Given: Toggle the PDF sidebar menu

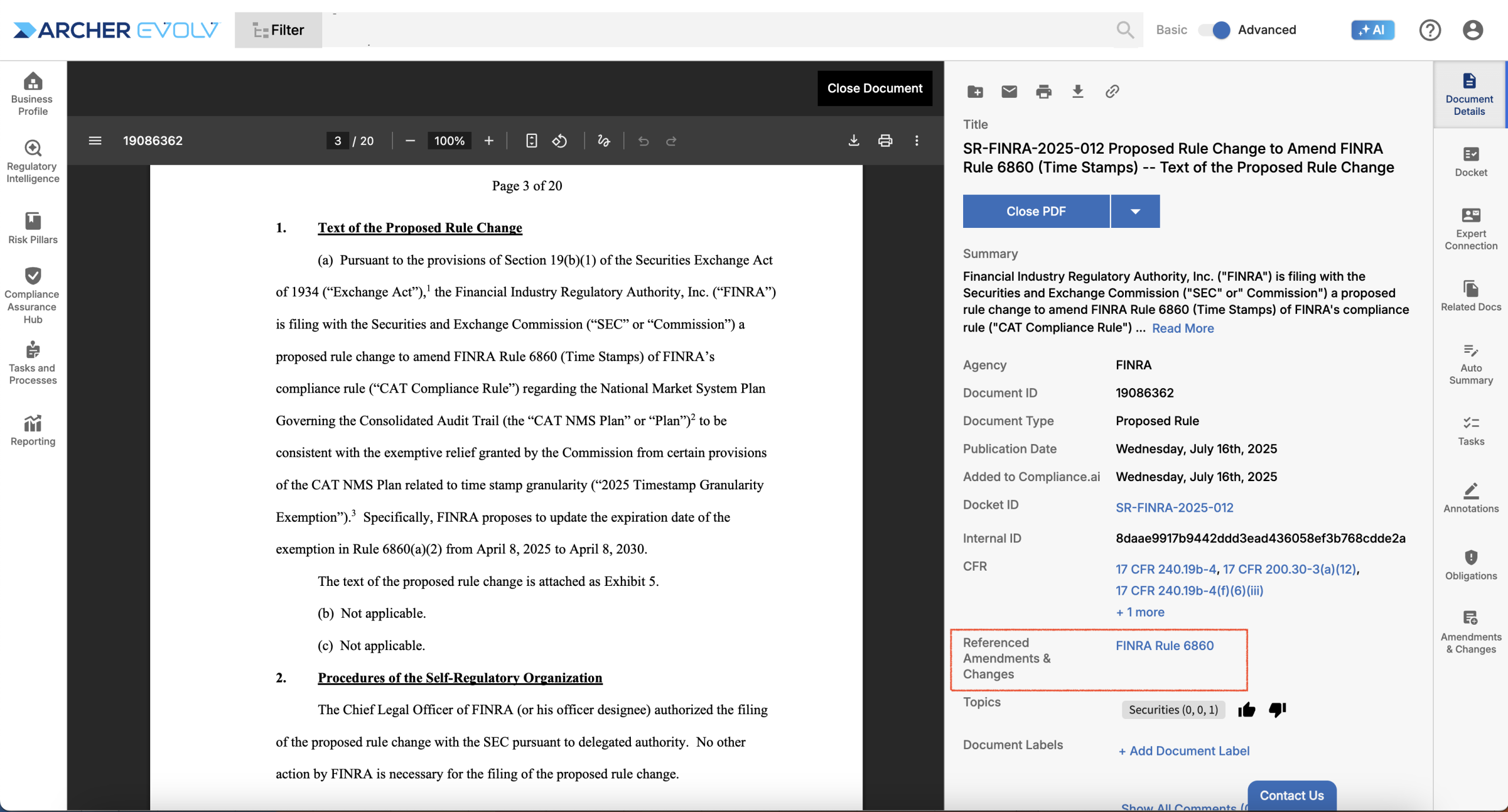Looking at the screenshot, I should 95,141.
